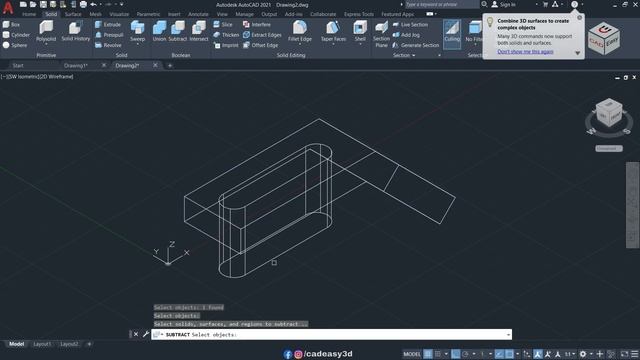Switch to the Layout1 tab
640x360 pixels.
click(42, 344)
